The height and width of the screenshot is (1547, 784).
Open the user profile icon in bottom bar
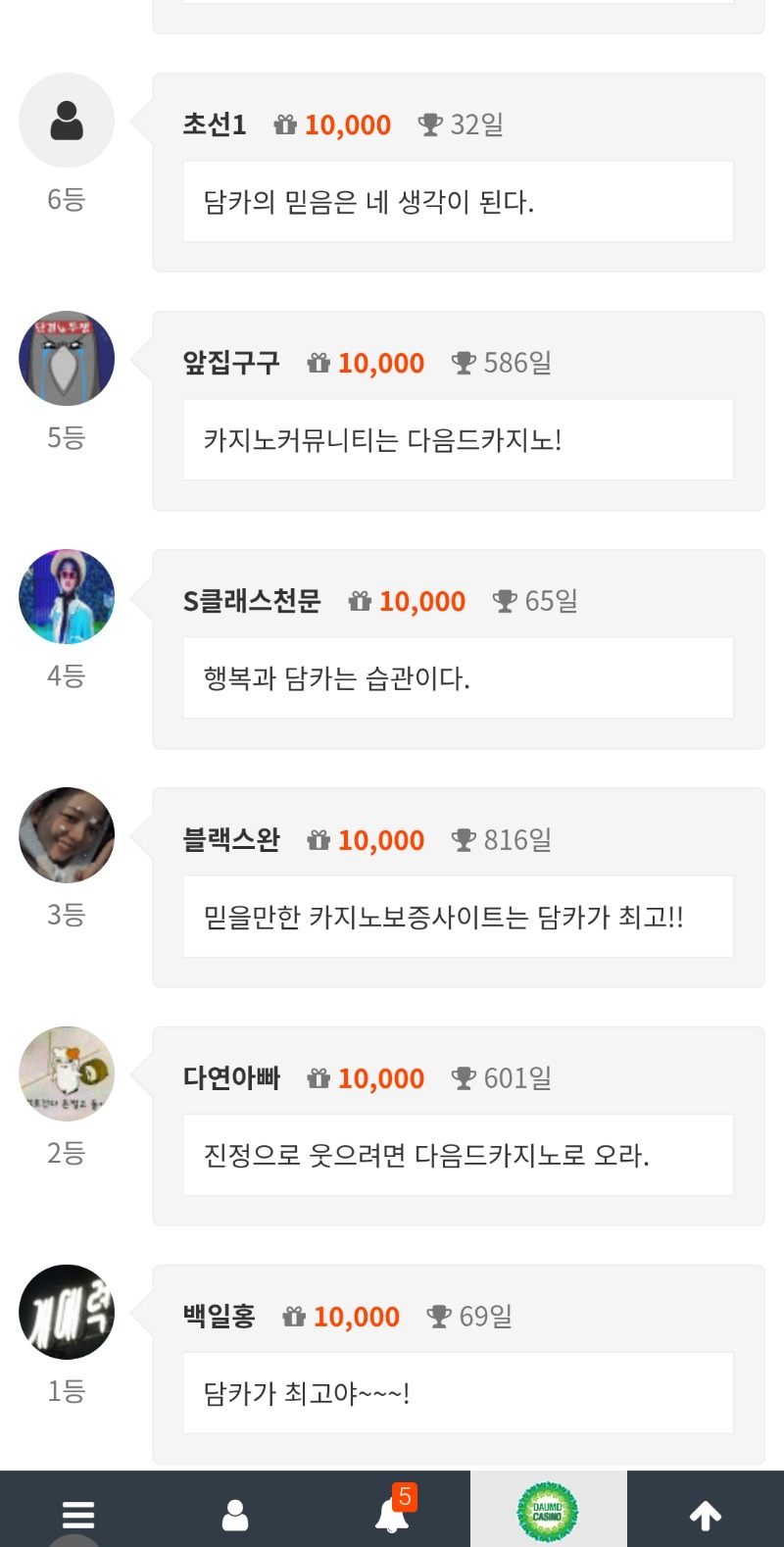point(235,1515)
